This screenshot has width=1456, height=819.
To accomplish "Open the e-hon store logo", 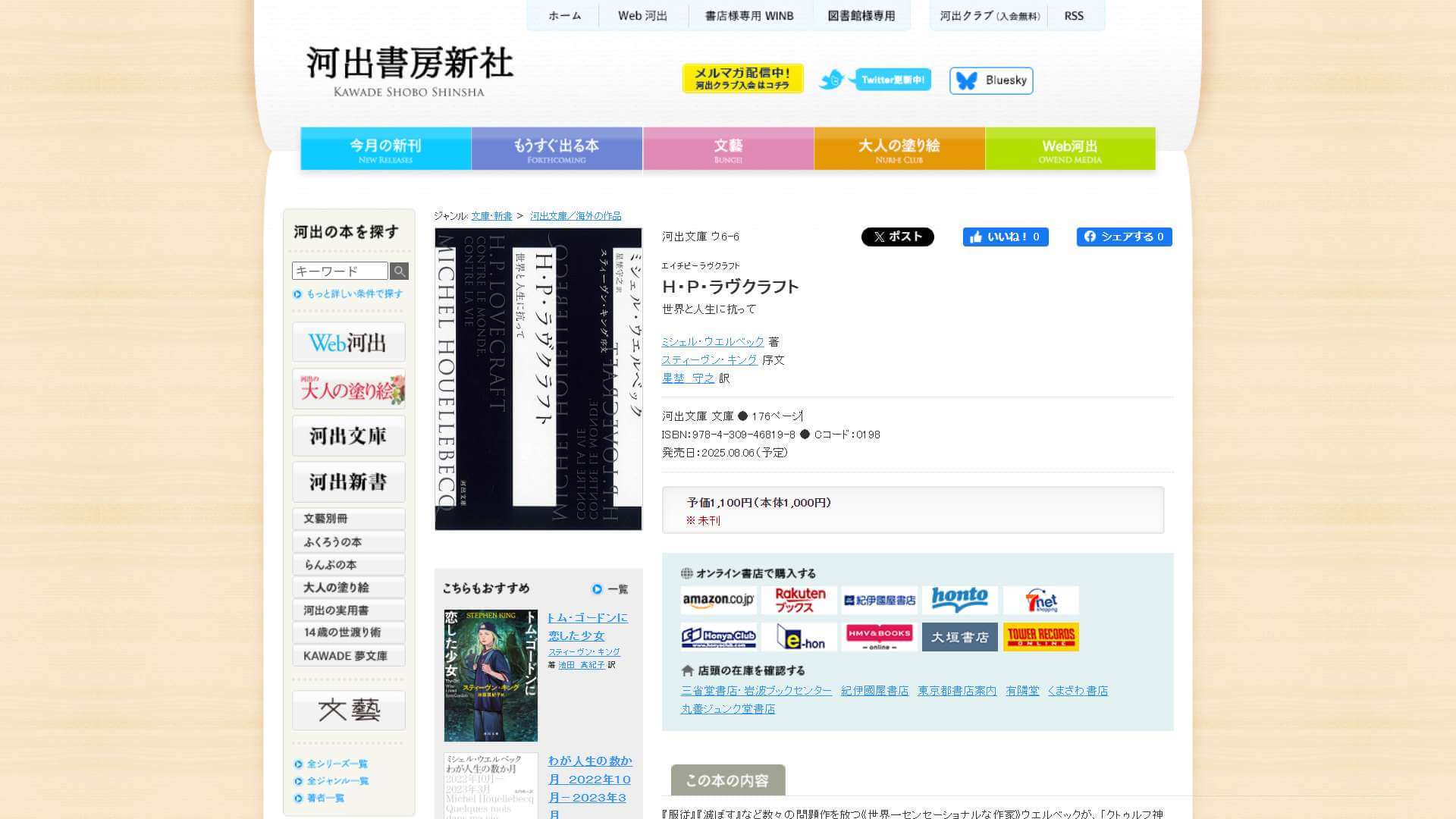I will click(799, 637).
